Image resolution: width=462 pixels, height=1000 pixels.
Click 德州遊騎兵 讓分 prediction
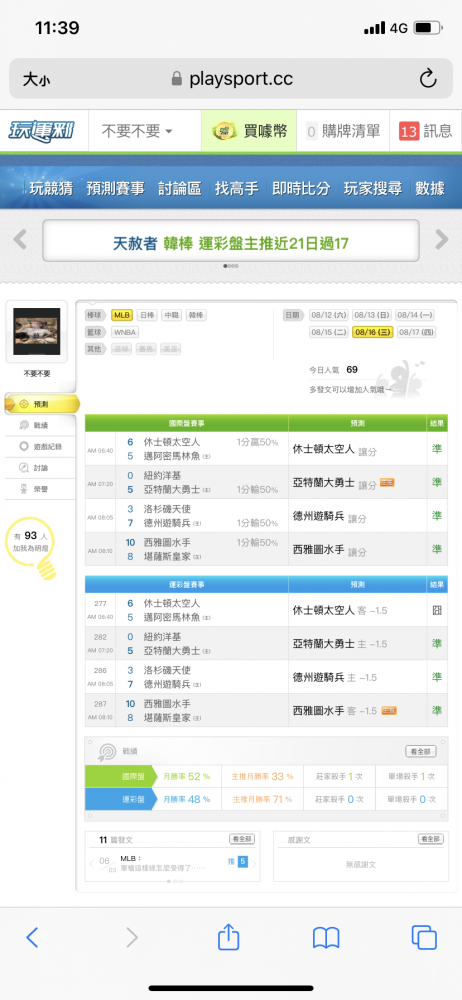[329, 518]
